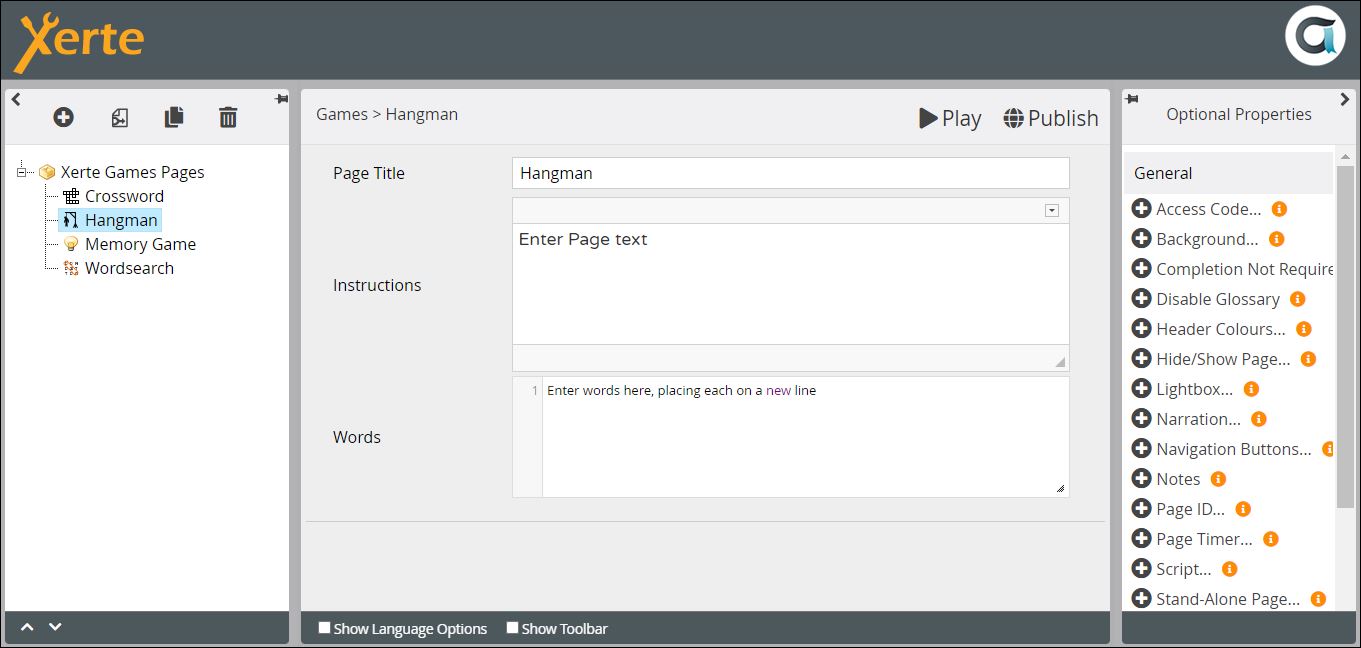
Task: Toggle the Show Toolbar checkbox
Action: coord(512,628)
